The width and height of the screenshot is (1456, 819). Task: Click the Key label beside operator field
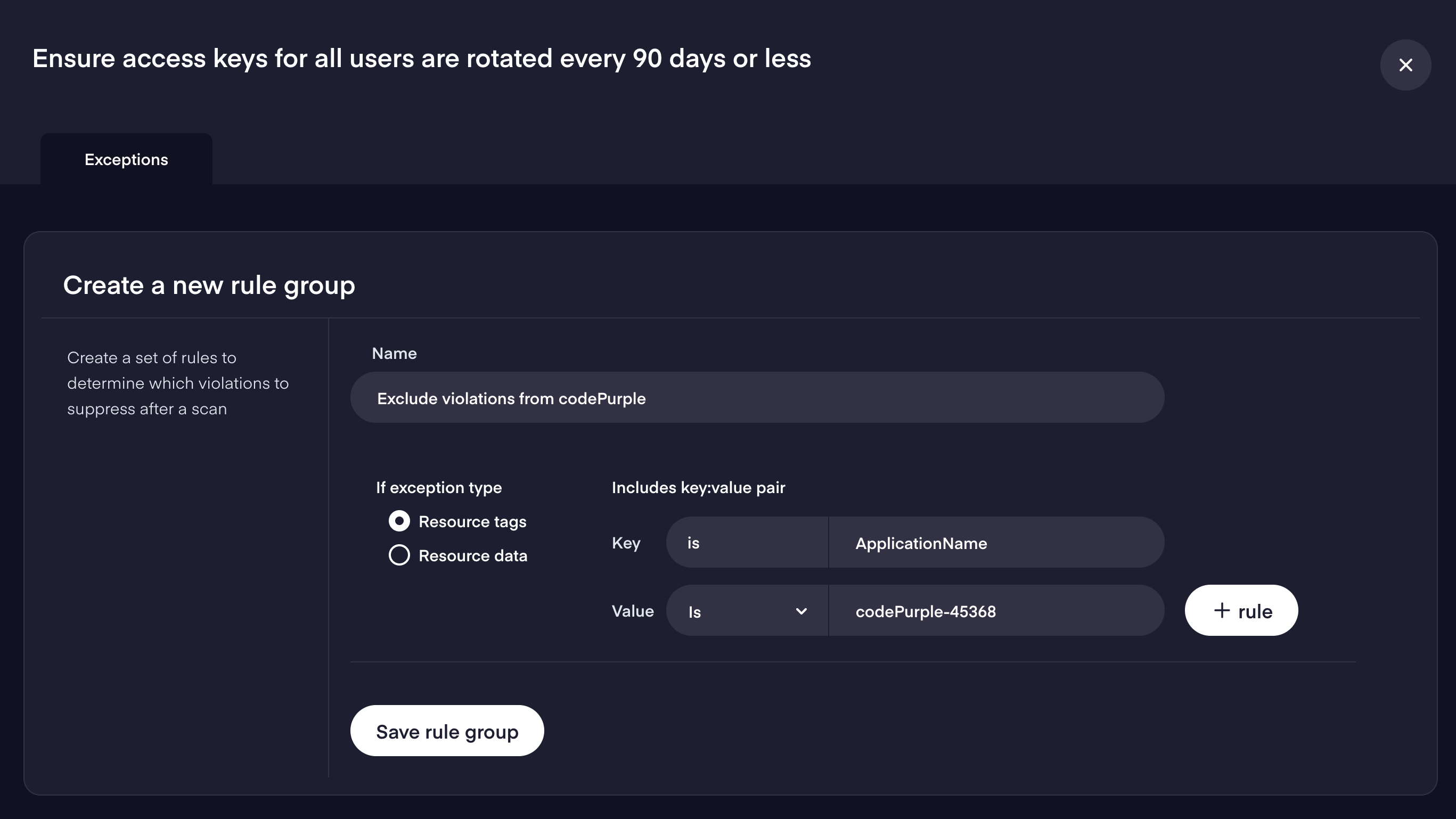point(625,543)
